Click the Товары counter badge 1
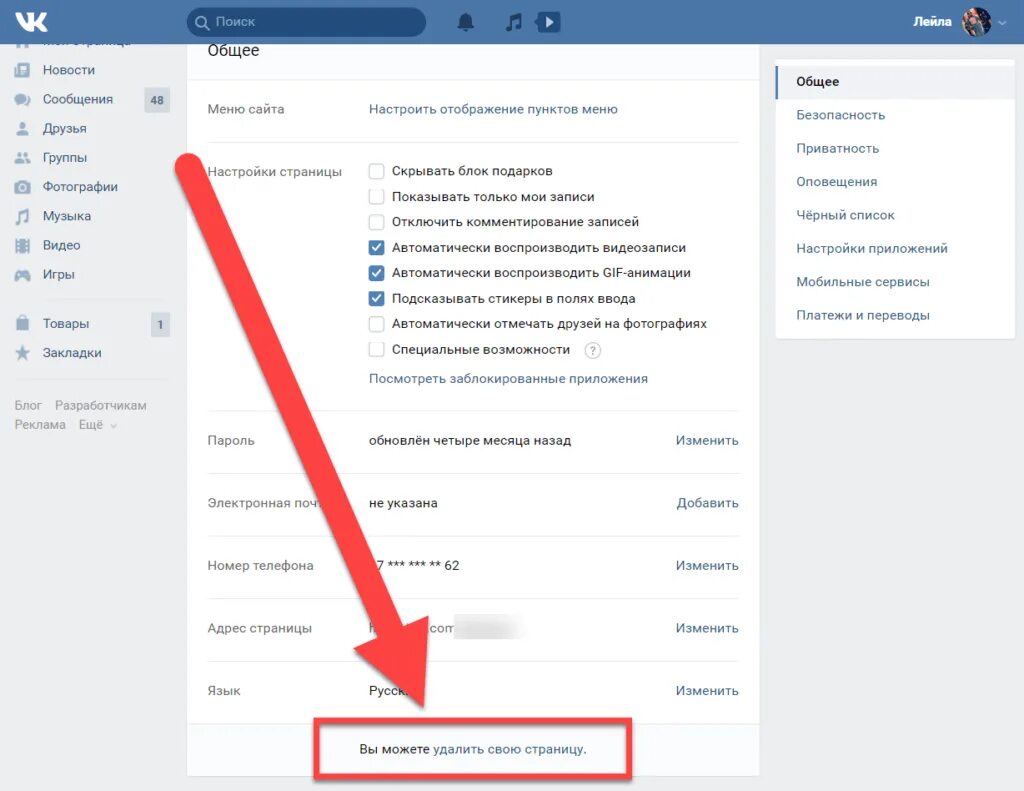Viewport: 1024px width, 791px height. point(160,325)
